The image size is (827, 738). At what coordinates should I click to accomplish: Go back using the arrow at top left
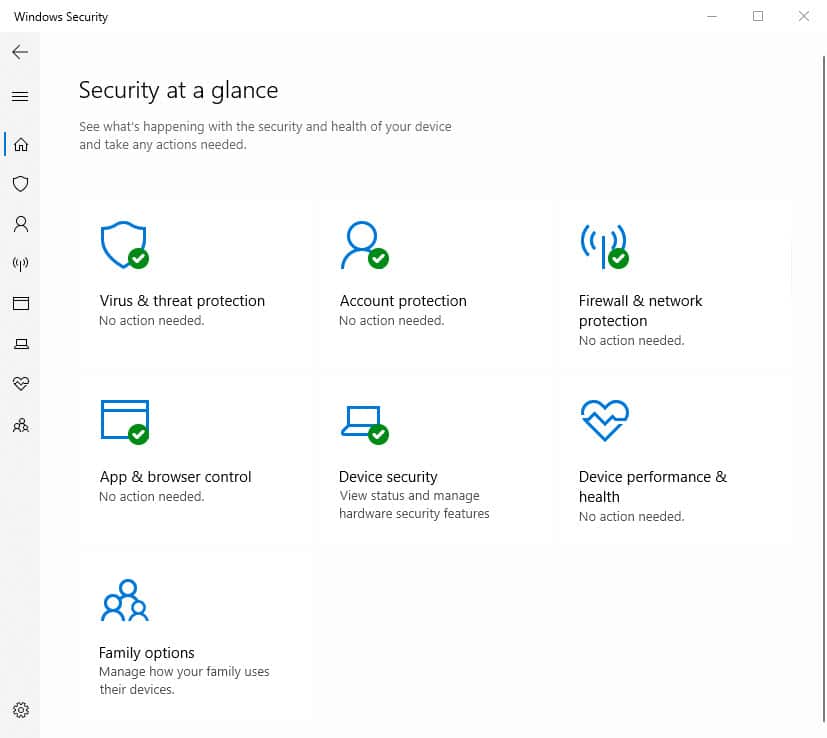(20, 52)
